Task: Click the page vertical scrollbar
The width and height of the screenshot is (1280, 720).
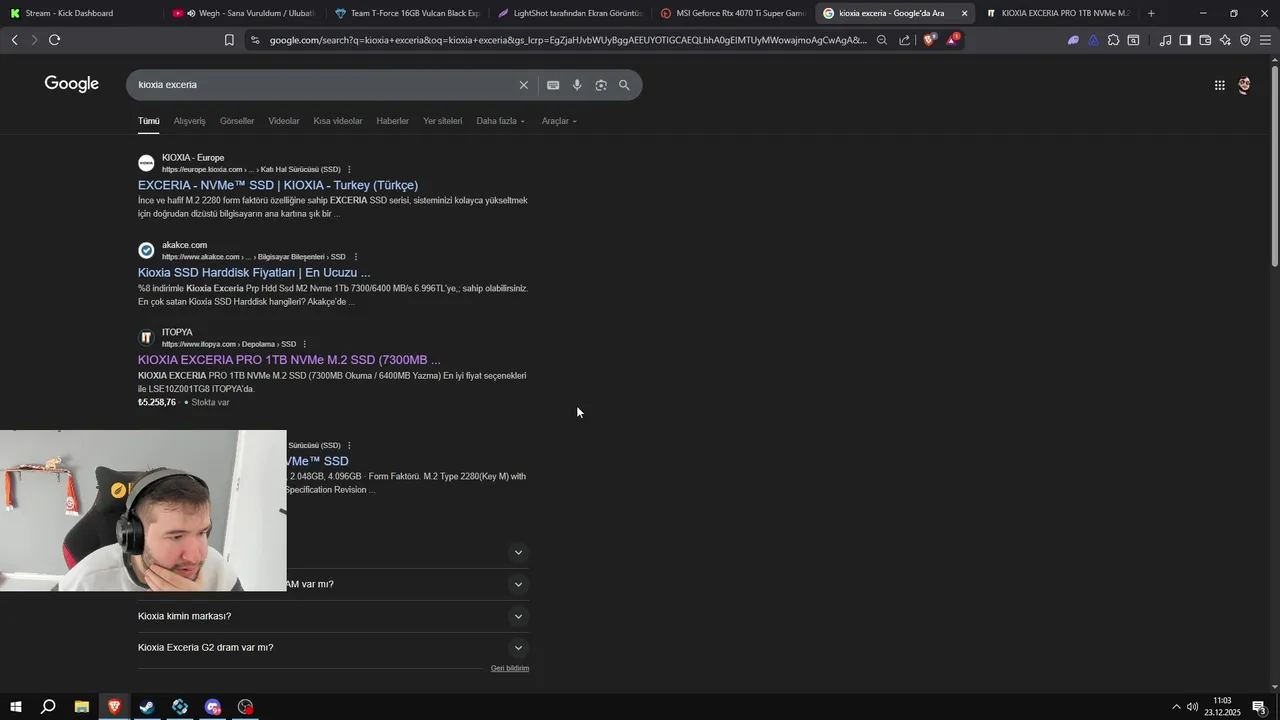Action: click(1274, 165)
